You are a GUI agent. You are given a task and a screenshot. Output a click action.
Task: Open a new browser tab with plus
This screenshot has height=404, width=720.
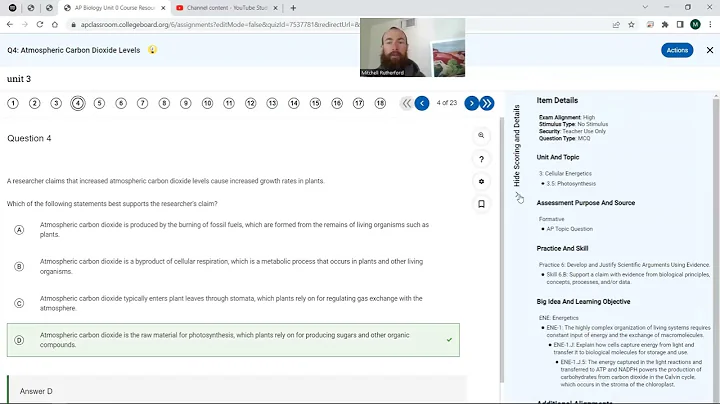(293, 8)
